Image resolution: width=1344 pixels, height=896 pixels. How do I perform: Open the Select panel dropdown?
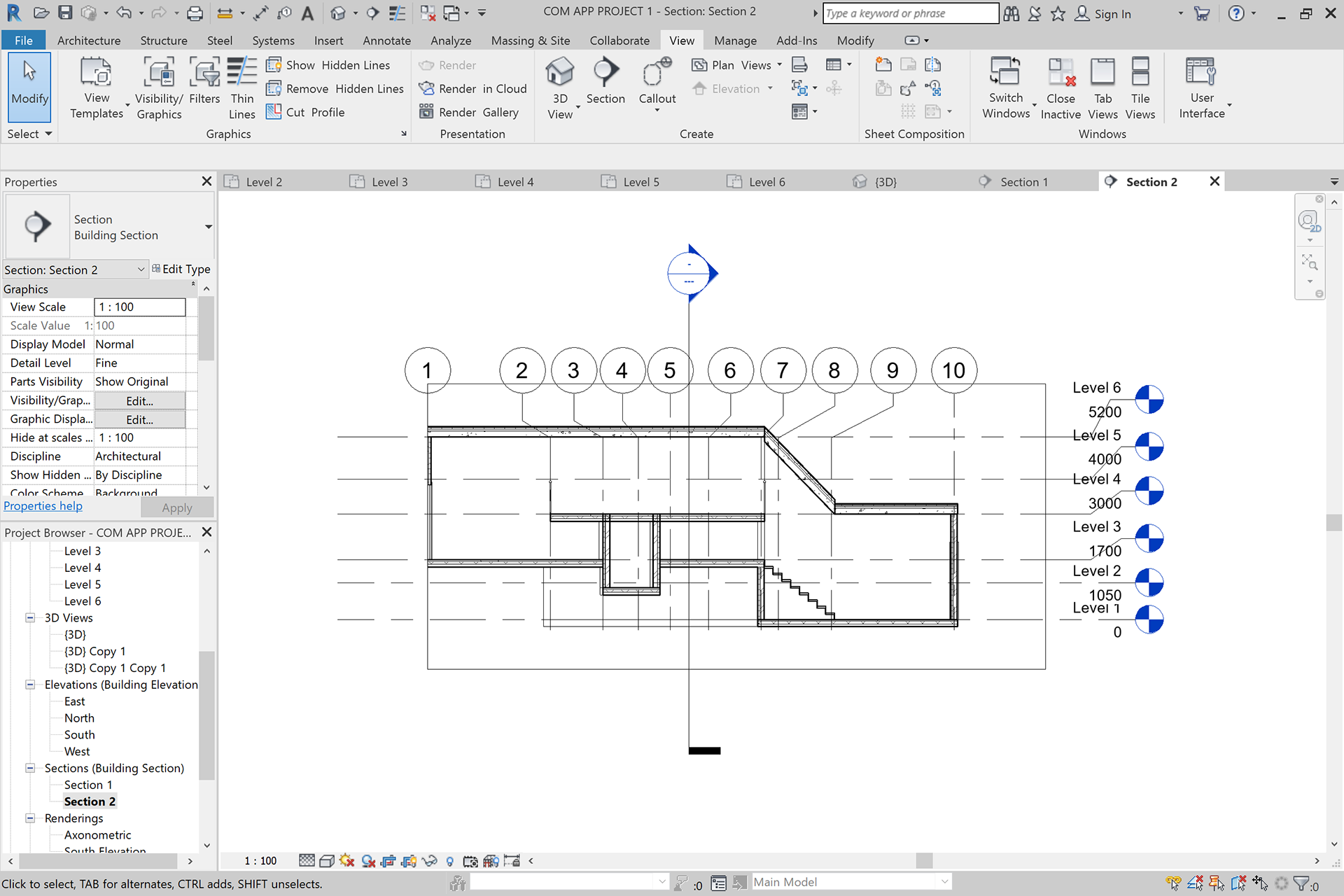tap(29, 134)
